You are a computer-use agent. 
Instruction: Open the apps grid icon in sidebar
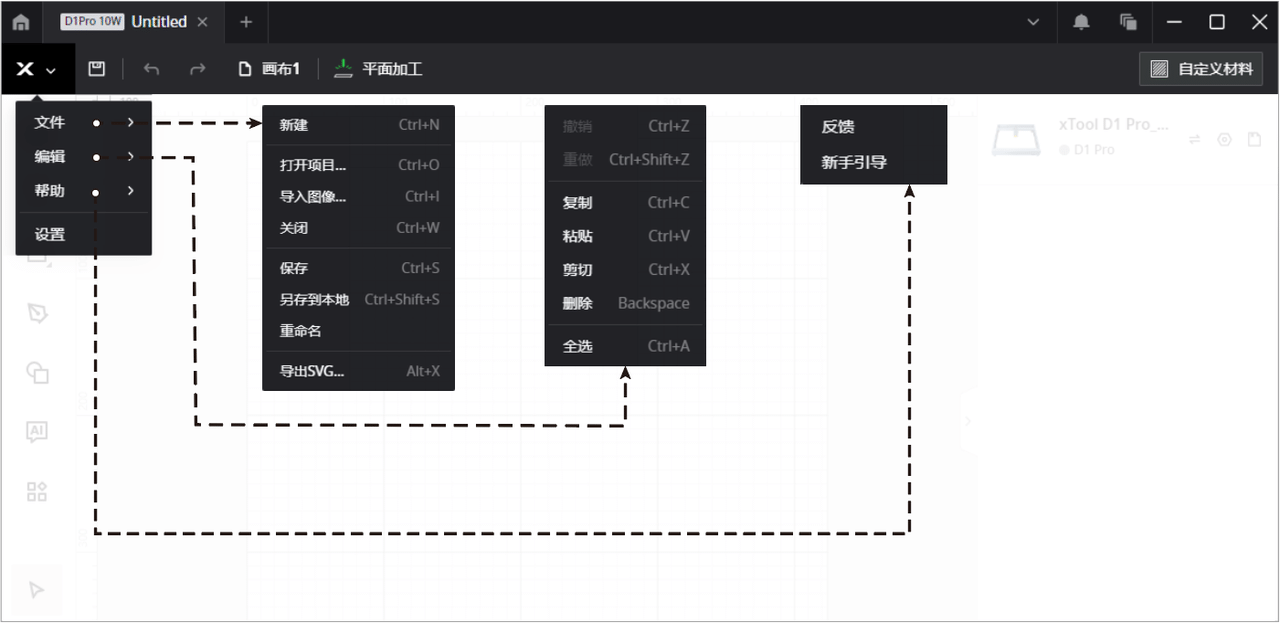point(37,491)
